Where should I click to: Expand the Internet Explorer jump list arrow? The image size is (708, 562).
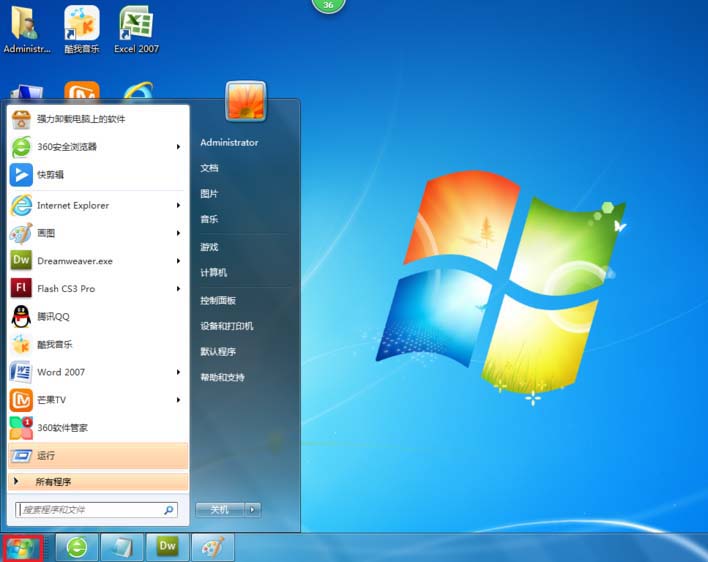[x=179, y=205]
